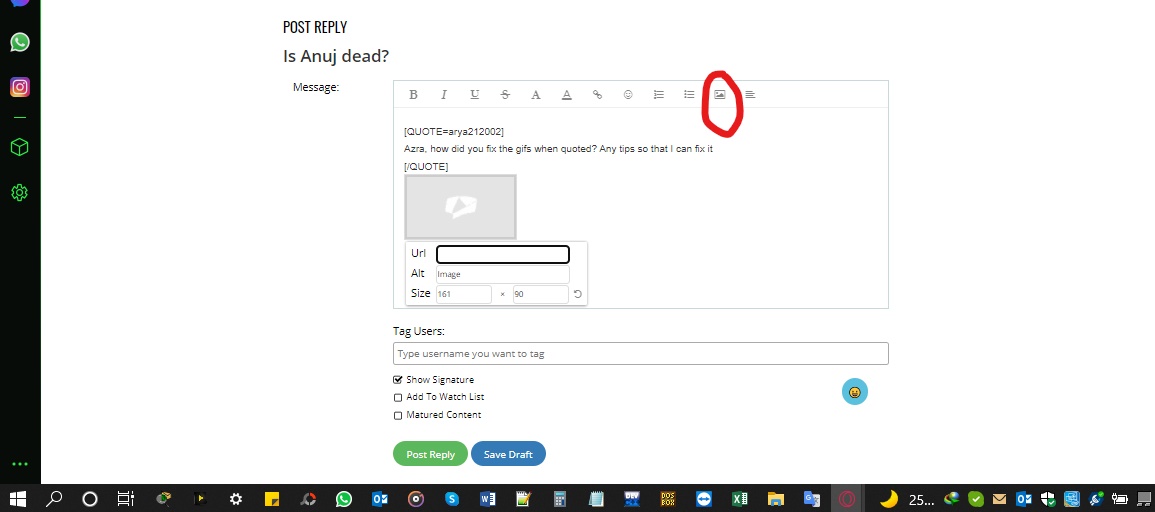The height and width of the screenshot is (512, 1155).
Task: Open Skype from the taskbar
Action: (452, 499)
